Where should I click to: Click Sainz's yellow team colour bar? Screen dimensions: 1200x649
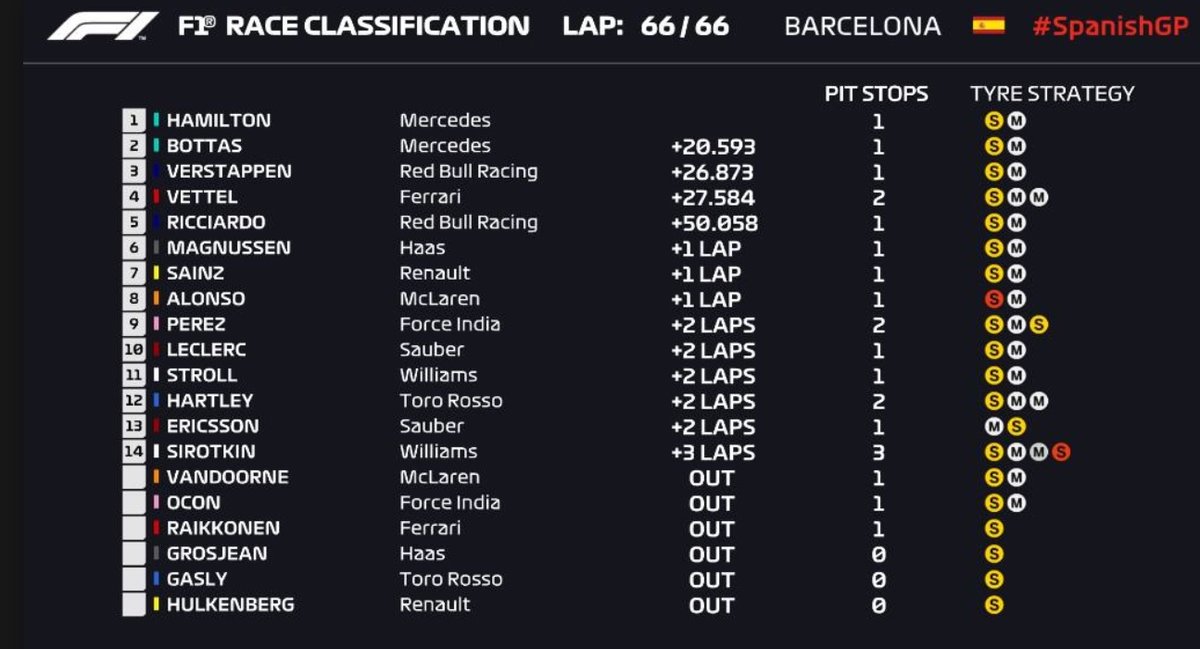tap(156, 274)
